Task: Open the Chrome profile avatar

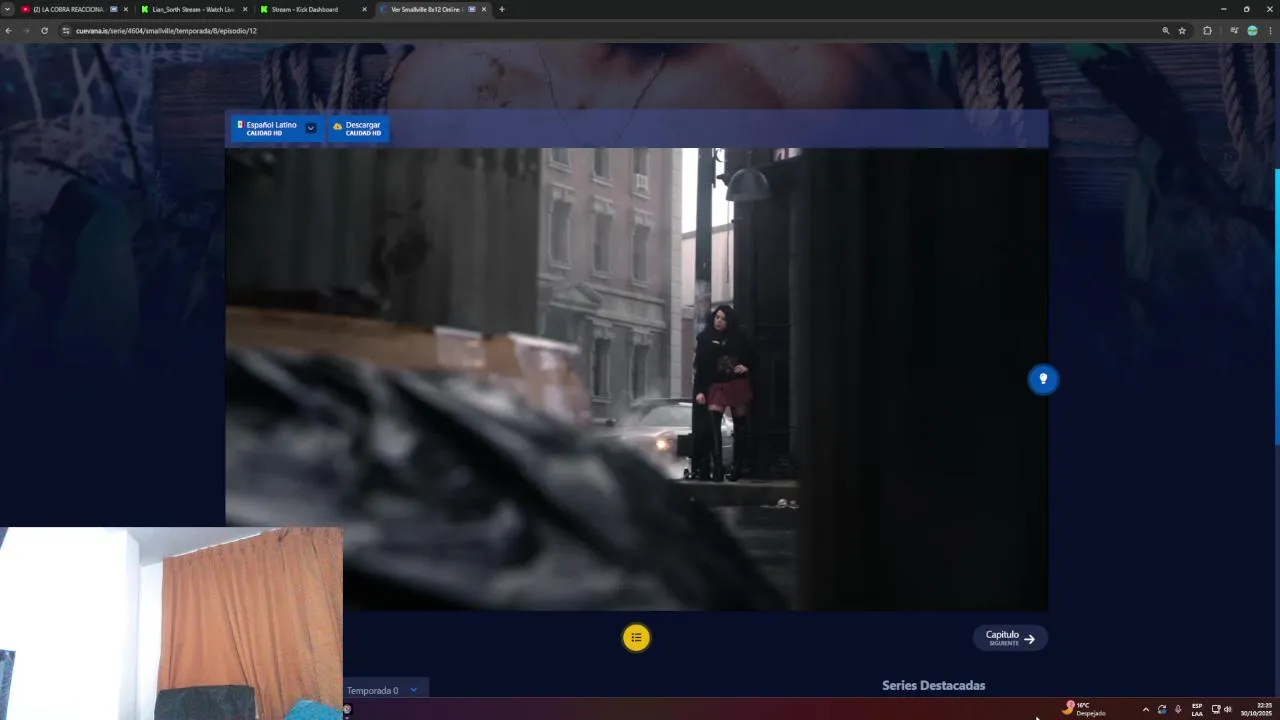Action: pyautogui.click(x=1252, y=31)
